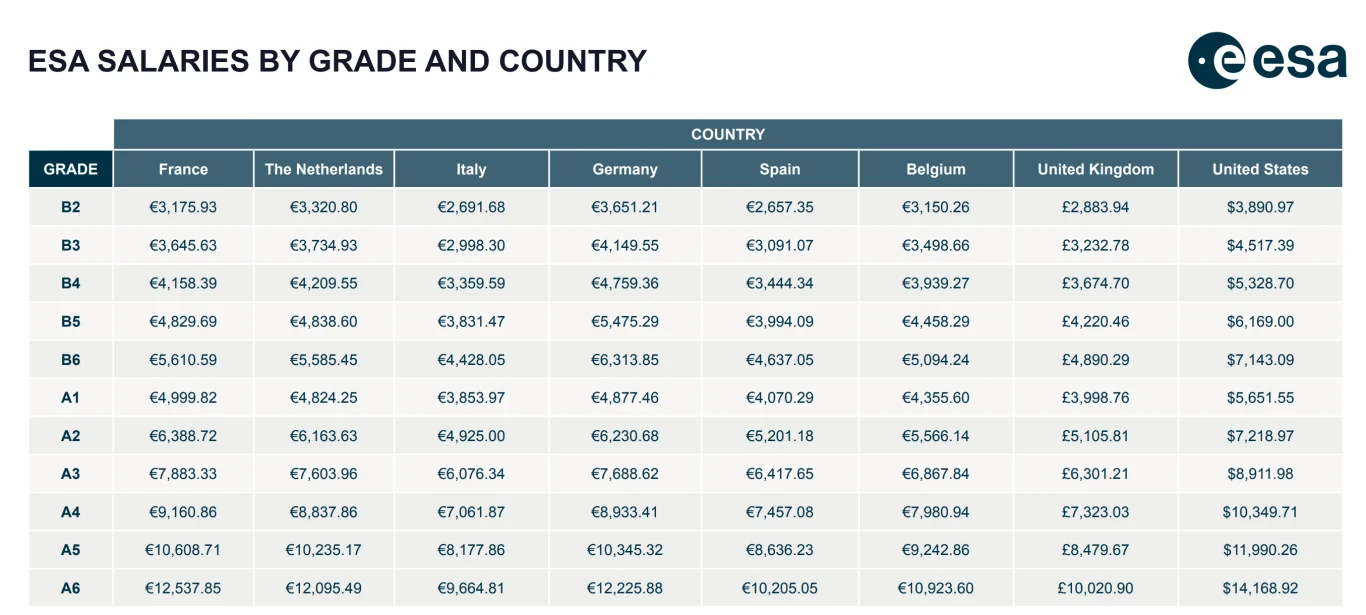Click Germany A3 salary €7,688.62
This screenshot has width=1366, height=615.
pos(625,474)
